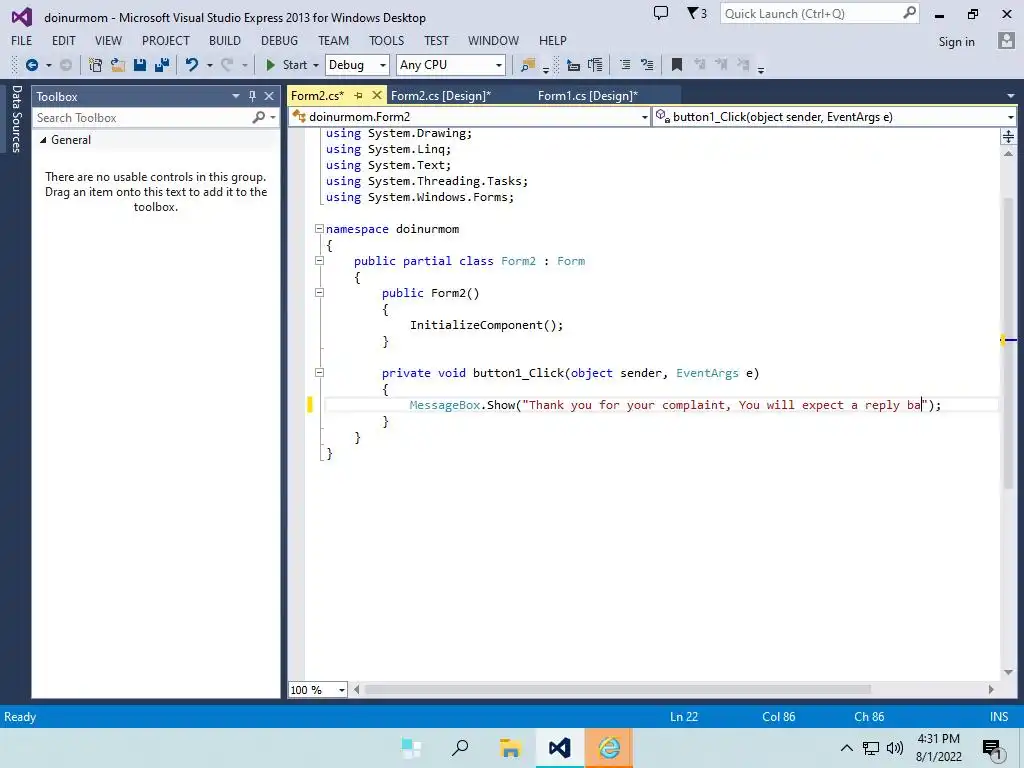
Task: Collapse the button1_Click method block
Action: [x=319, y=372]
